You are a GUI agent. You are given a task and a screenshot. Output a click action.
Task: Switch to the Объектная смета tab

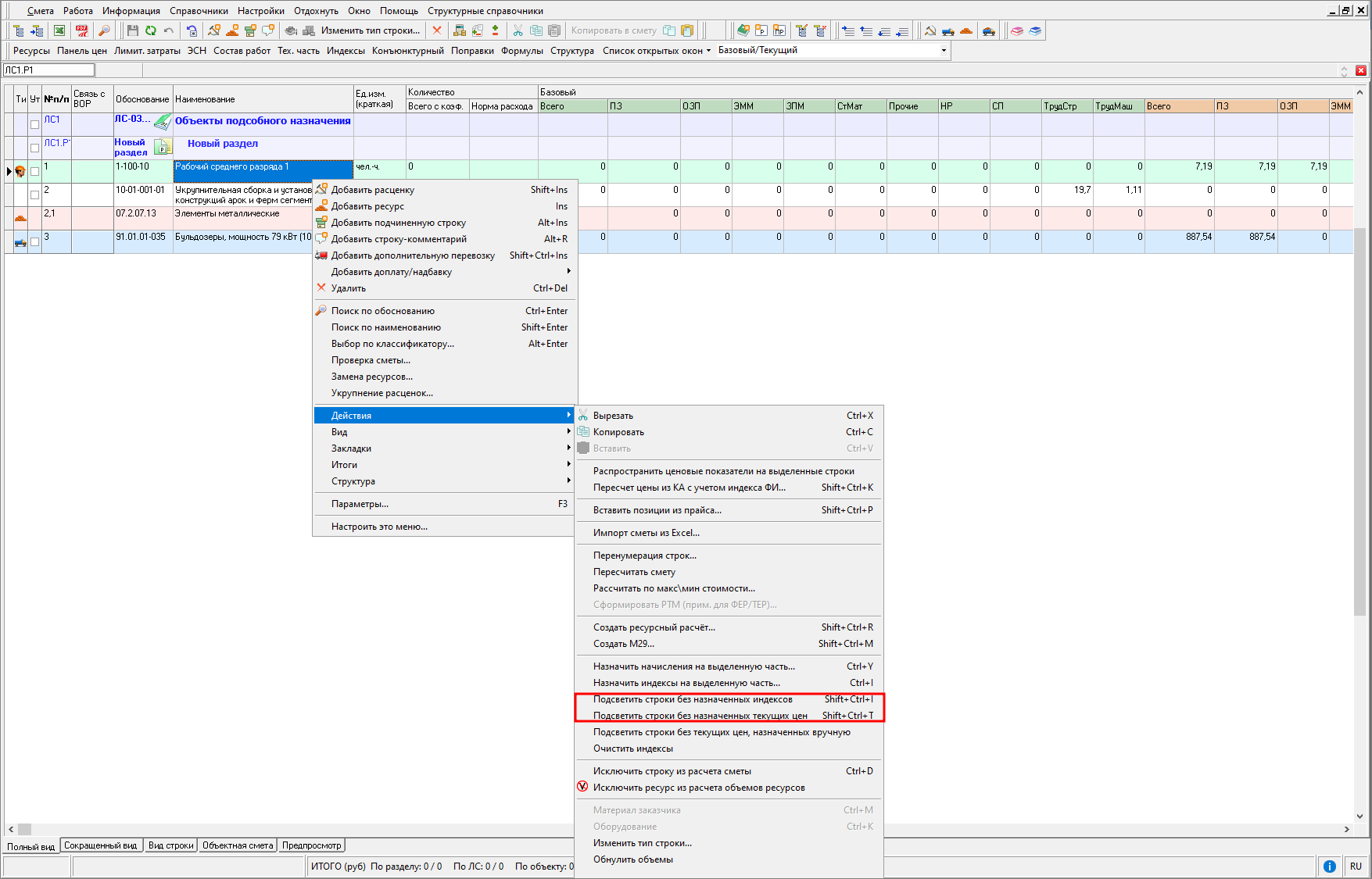pyautogui.click(x=238, y=845)
